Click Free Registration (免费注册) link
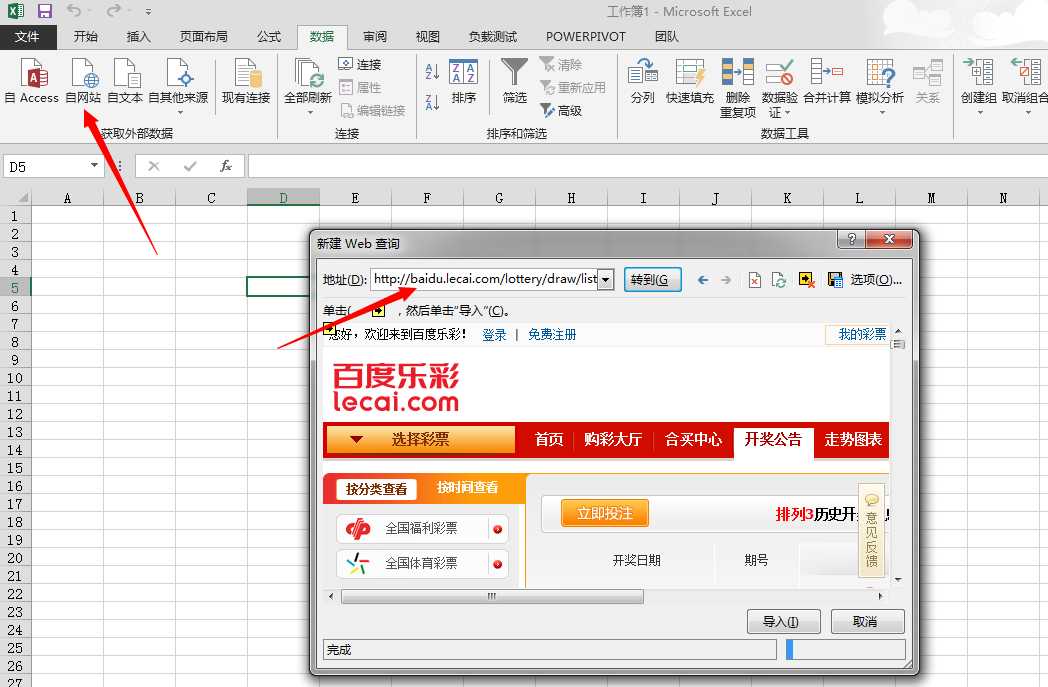1048x687 pixels. [x=552, y=335]
